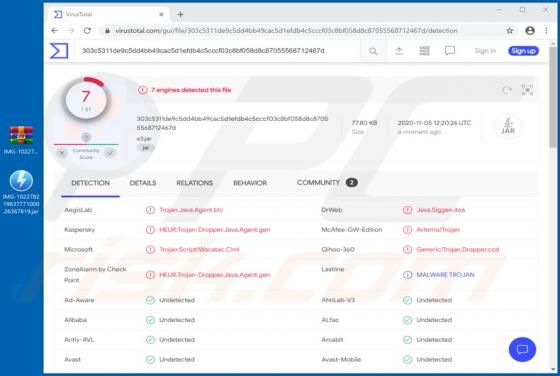The image size is (560, 376).
Task: Click the 7 detection score gauge
Action: pyautogui.click(x=86, y=99)
